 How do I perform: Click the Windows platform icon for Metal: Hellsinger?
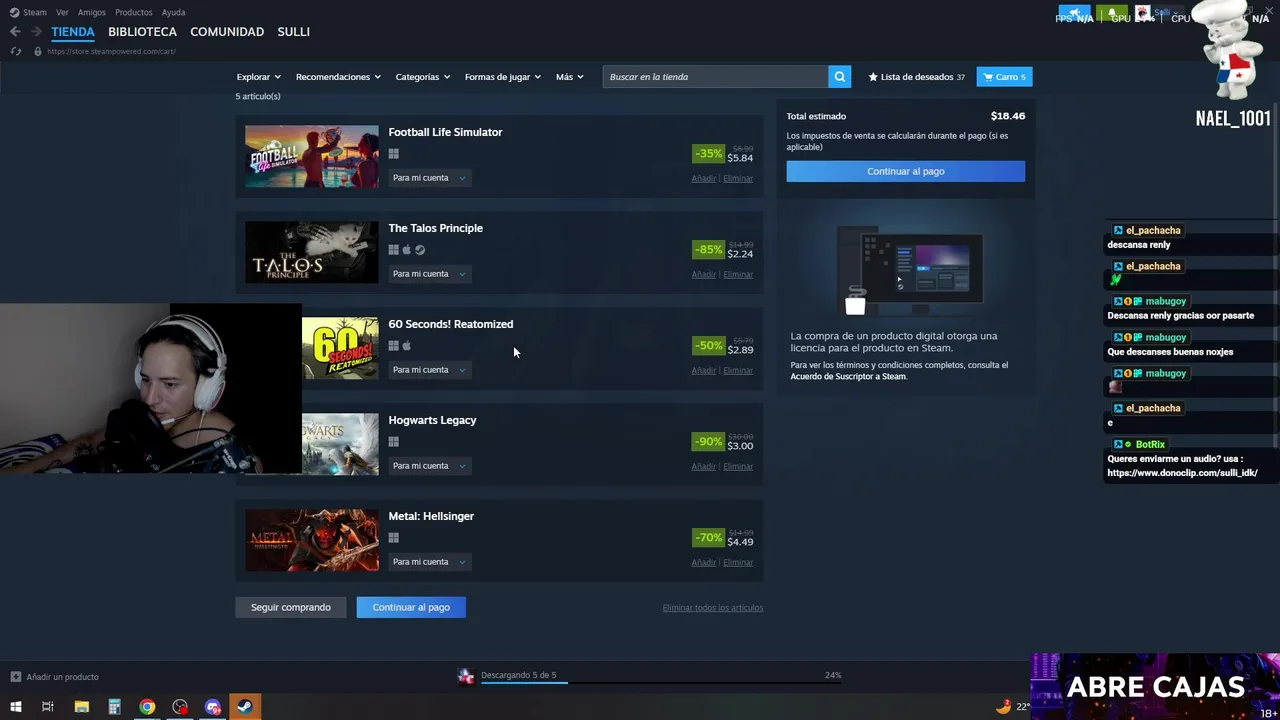394,538
